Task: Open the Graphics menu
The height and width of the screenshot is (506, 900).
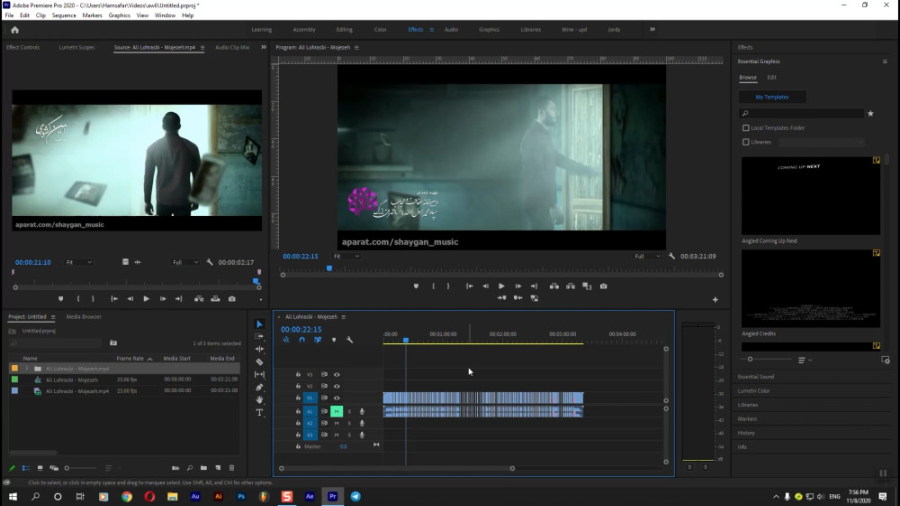Action: point(119,15)
